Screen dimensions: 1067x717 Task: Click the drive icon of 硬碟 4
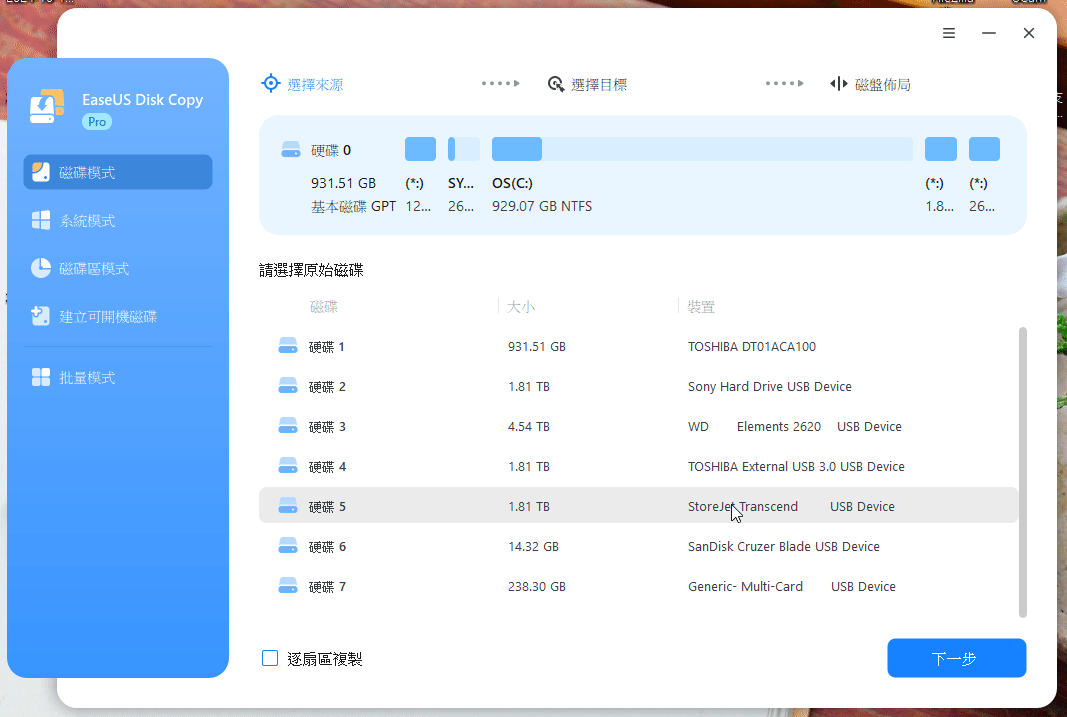[x=288, y=466]
